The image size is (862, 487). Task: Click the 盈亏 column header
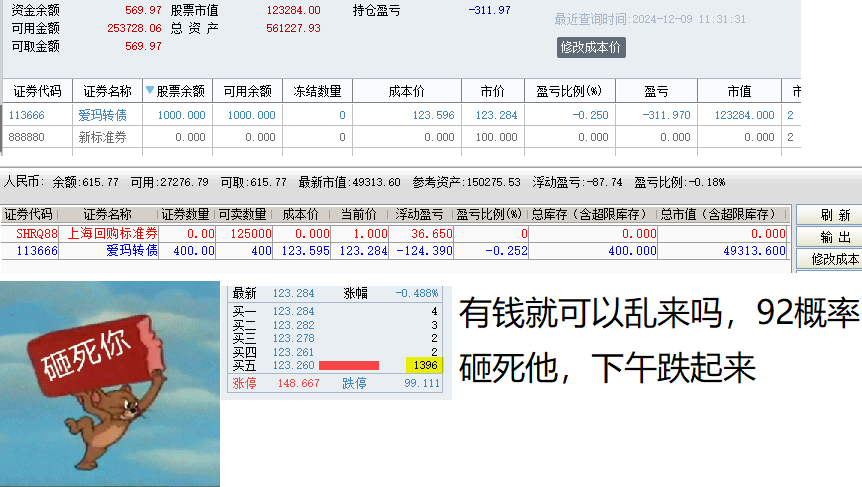[x=656, y=91]
